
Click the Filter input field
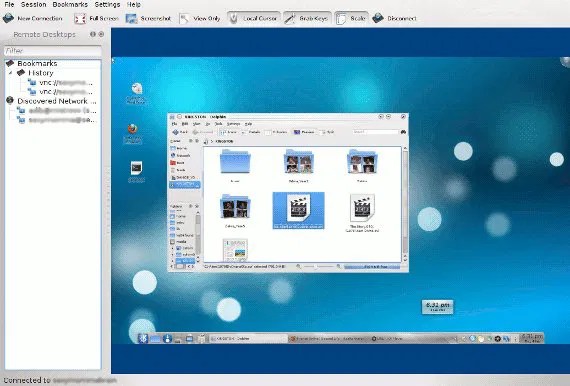coord(53,51)
